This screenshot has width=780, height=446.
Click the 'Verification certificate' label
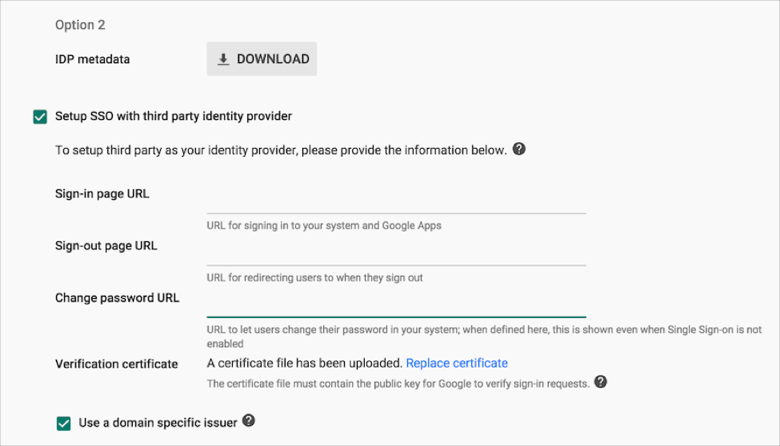pos(116,363)
